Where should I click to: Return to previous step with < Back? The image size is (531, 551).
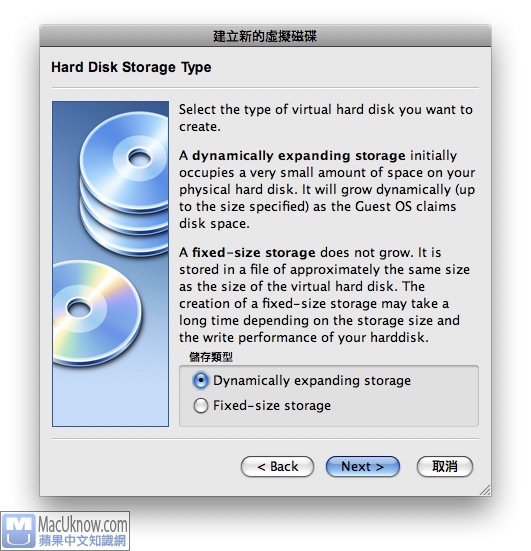point(277,467)
